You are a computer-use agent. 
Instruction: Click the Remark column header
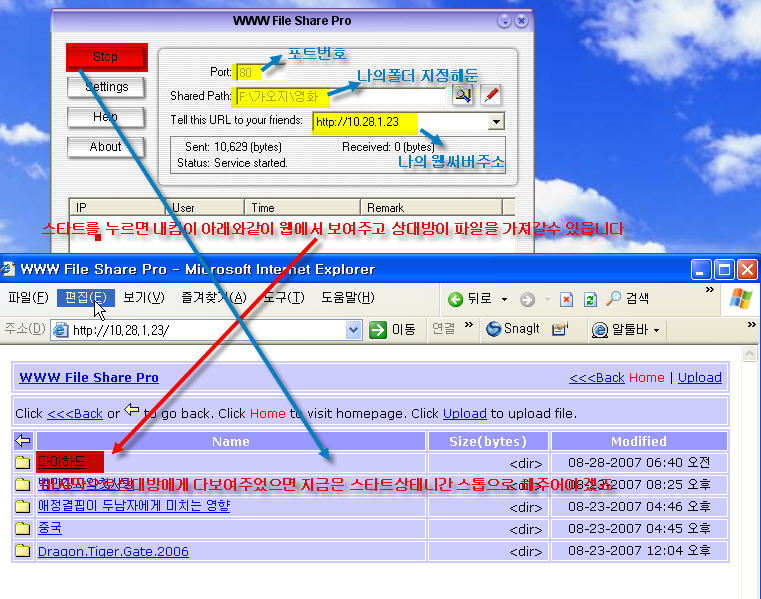click(431, 208)
